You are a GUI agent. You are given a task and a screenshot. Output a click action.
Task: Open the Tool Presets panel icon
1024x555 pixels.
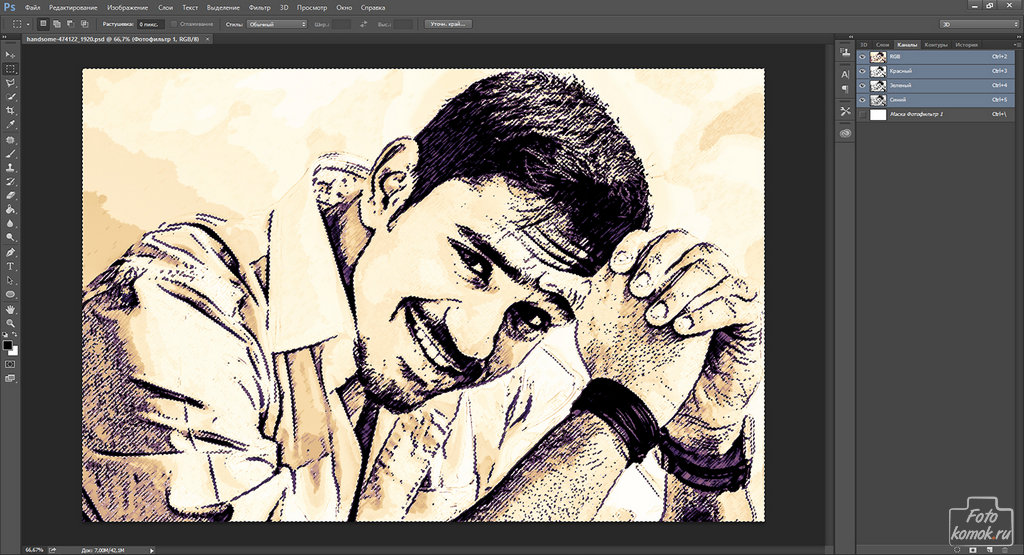[x=845, y=111]
